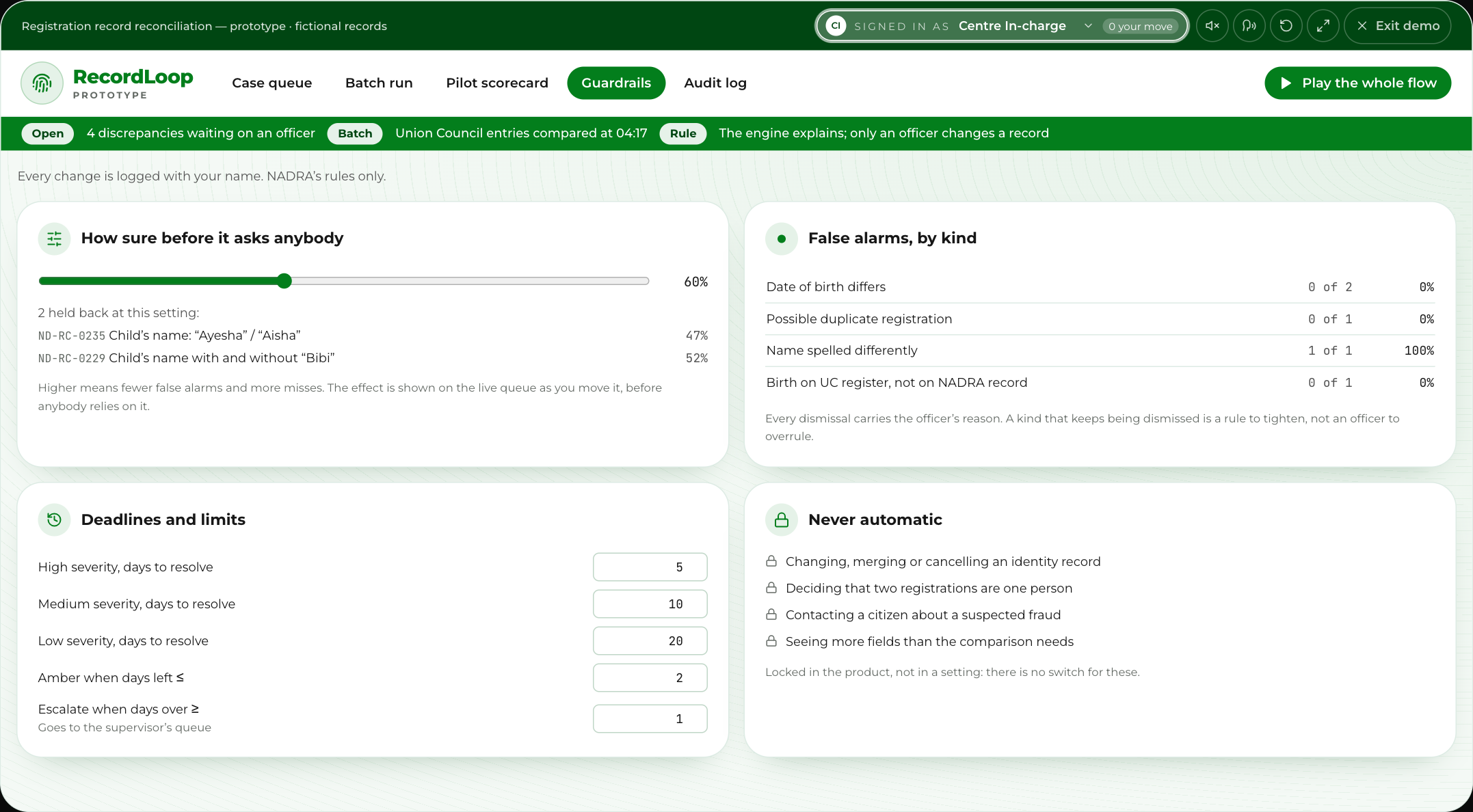Click the clock icon beside Deadlines and limits
Screen dimensions: 1473x812
[x=55, y=520]
